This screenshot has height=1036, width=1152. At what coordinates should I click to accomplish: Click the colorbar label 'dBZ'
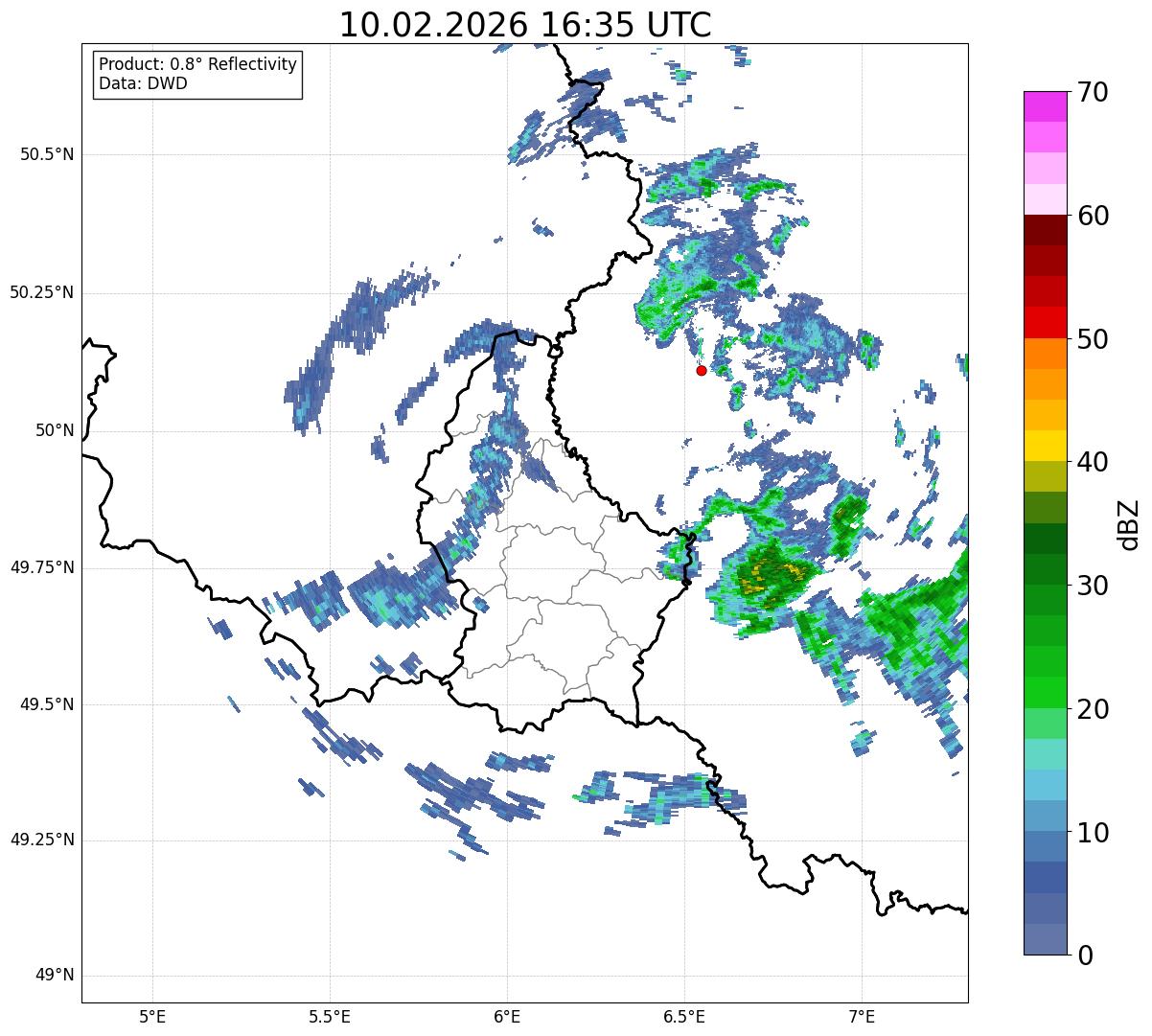(1128, 524)
